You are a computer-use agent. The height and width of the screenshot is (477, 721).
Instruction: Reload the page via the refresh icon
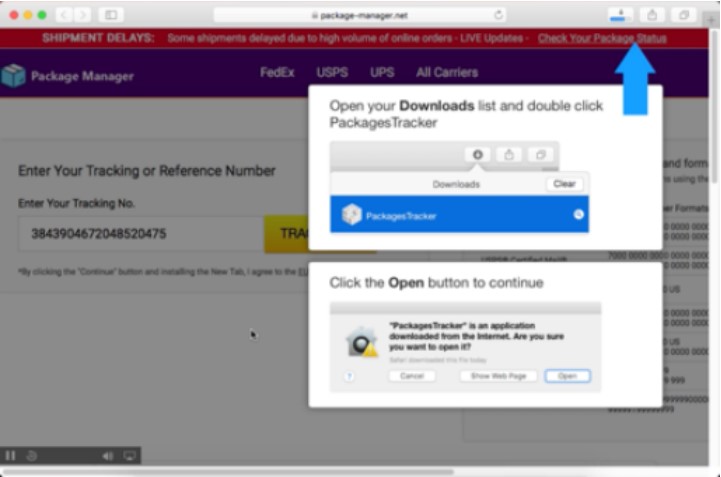498,15
